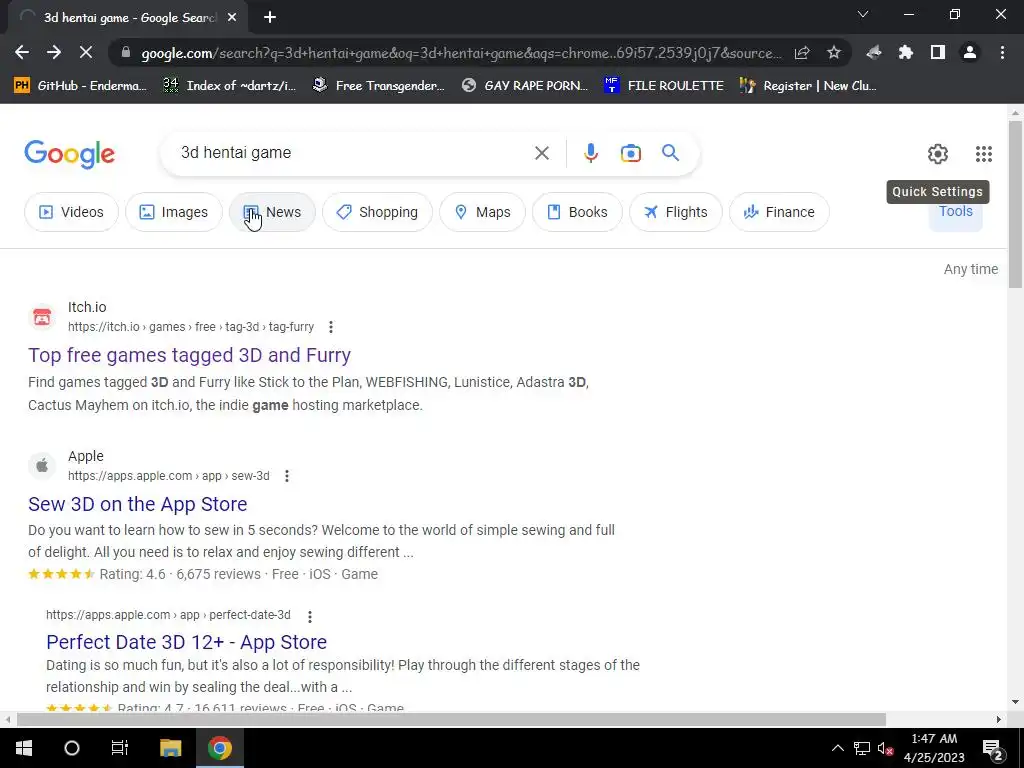Open File Explorer from the taskbar
Screen dimensions: 1024x768
point(170,748)
